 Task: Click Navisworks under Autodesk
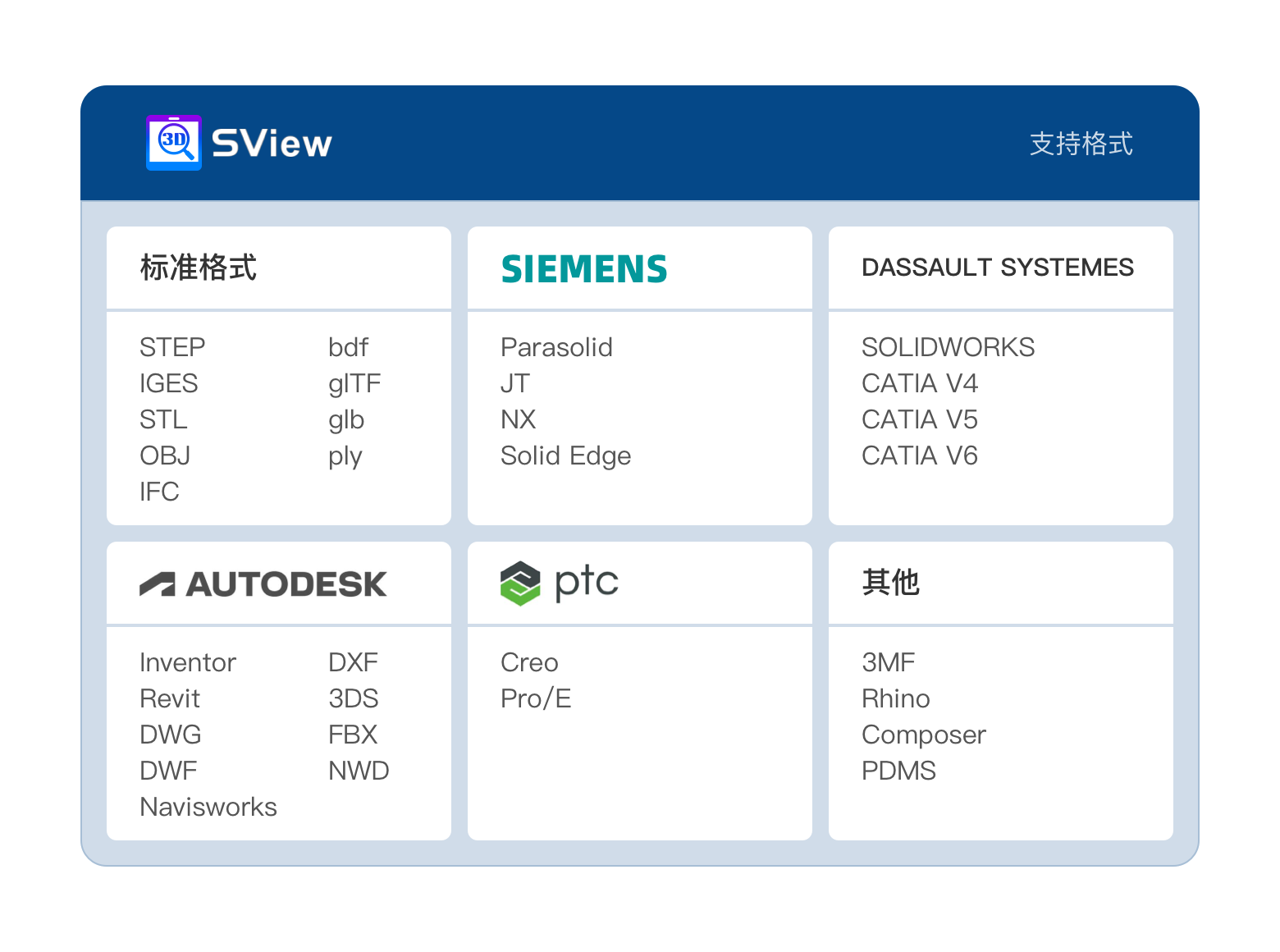pyautogui.click(x=208, y=807)
